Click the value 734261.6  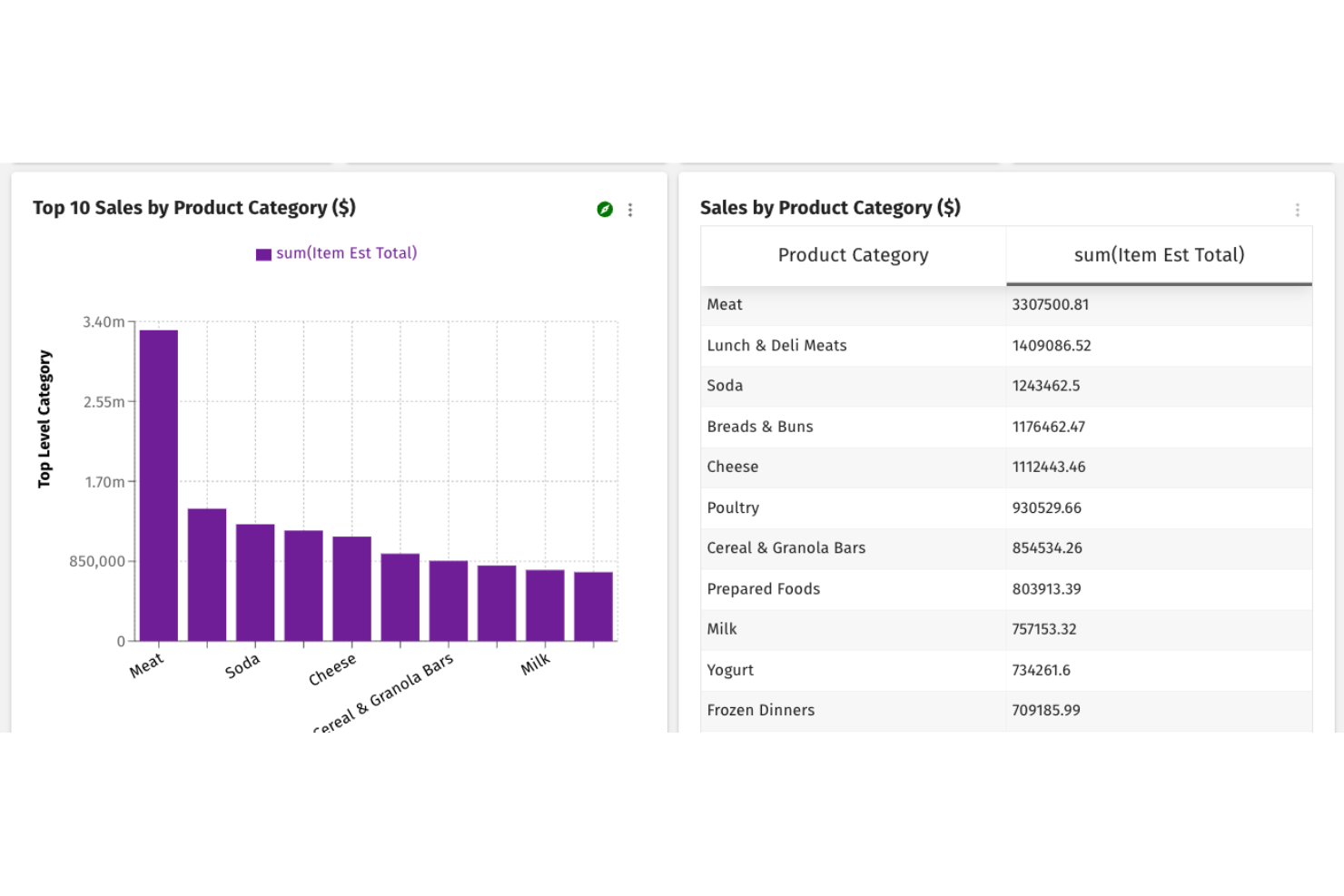tap(1042, 670)
